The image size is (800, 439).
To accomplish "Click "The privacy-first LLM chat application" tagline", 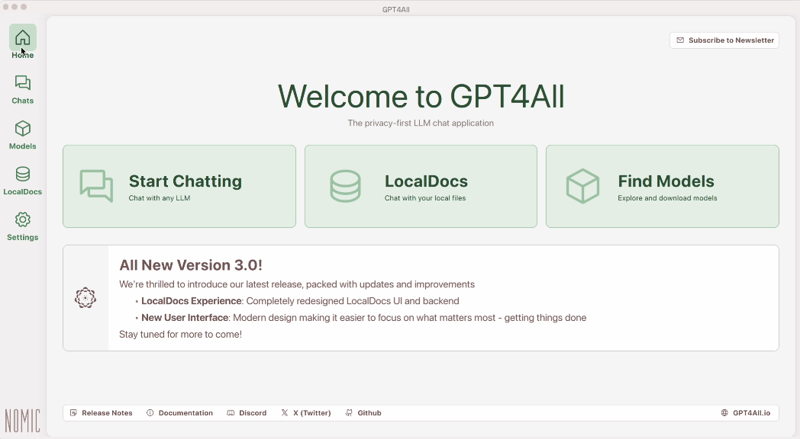I will pos(421,123).
